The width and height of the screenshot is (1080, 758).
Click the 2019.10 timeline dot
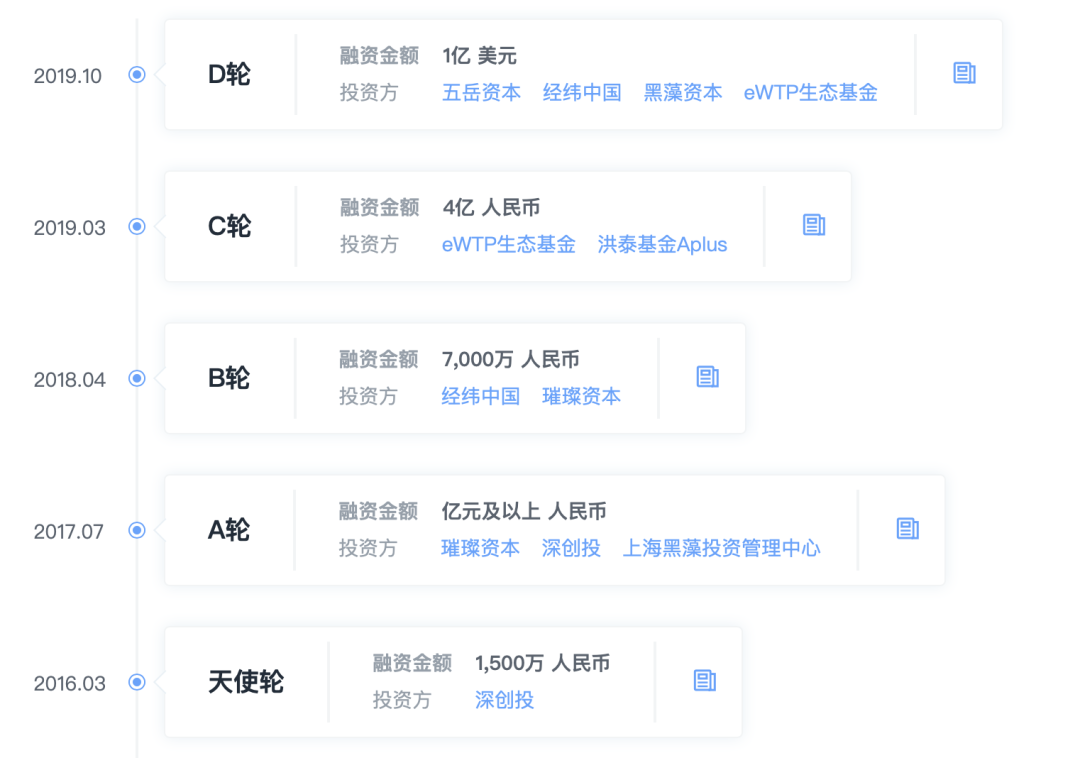coord(137,74)
